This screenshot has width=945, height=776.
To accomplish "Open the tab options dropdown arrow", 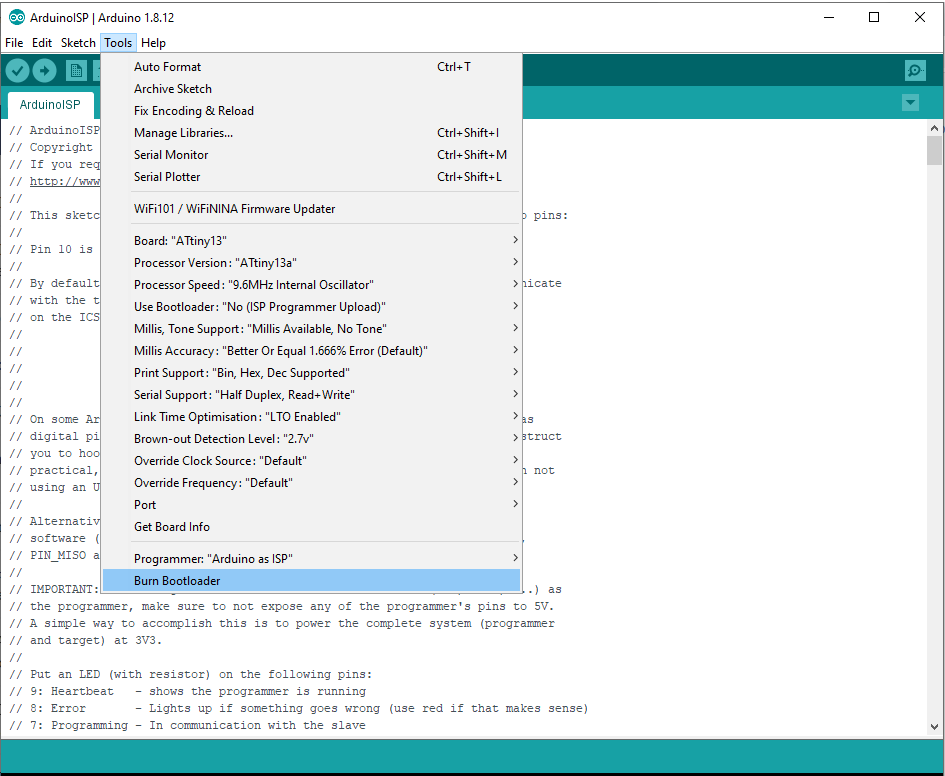I will (910, 103).
